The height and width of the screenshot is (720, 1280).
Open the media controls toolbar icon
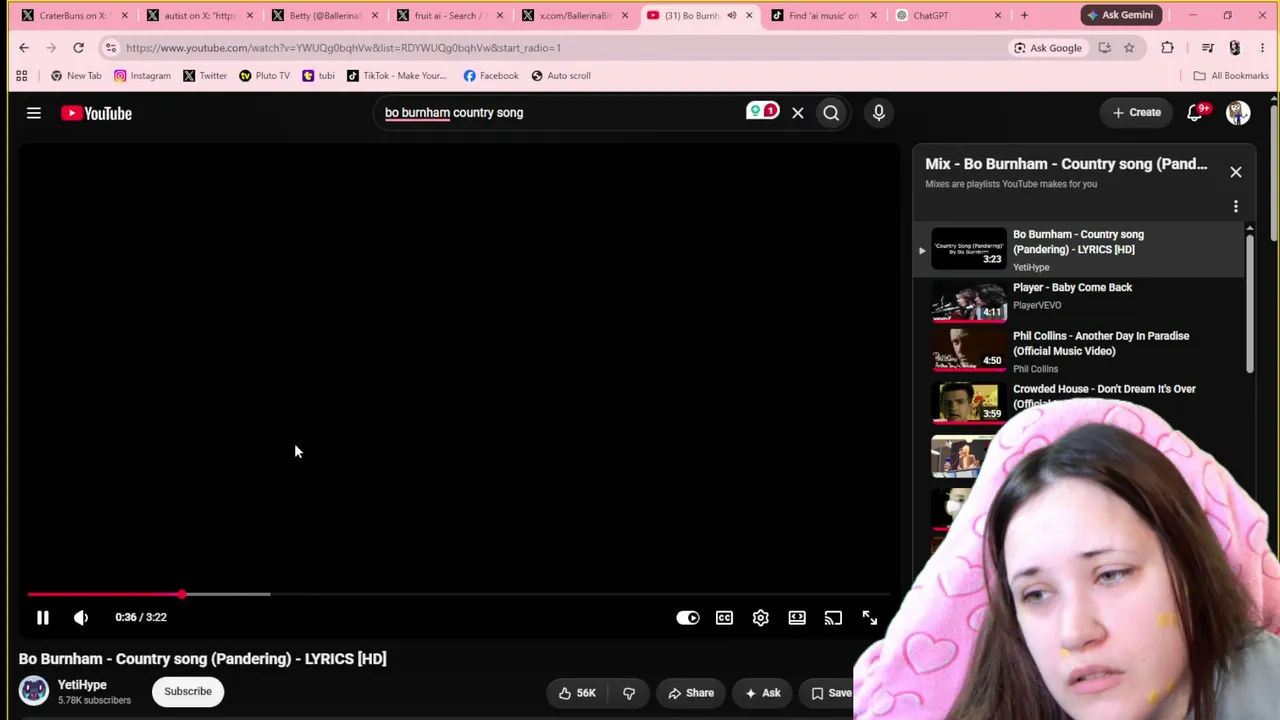(x=1208, y=48)
